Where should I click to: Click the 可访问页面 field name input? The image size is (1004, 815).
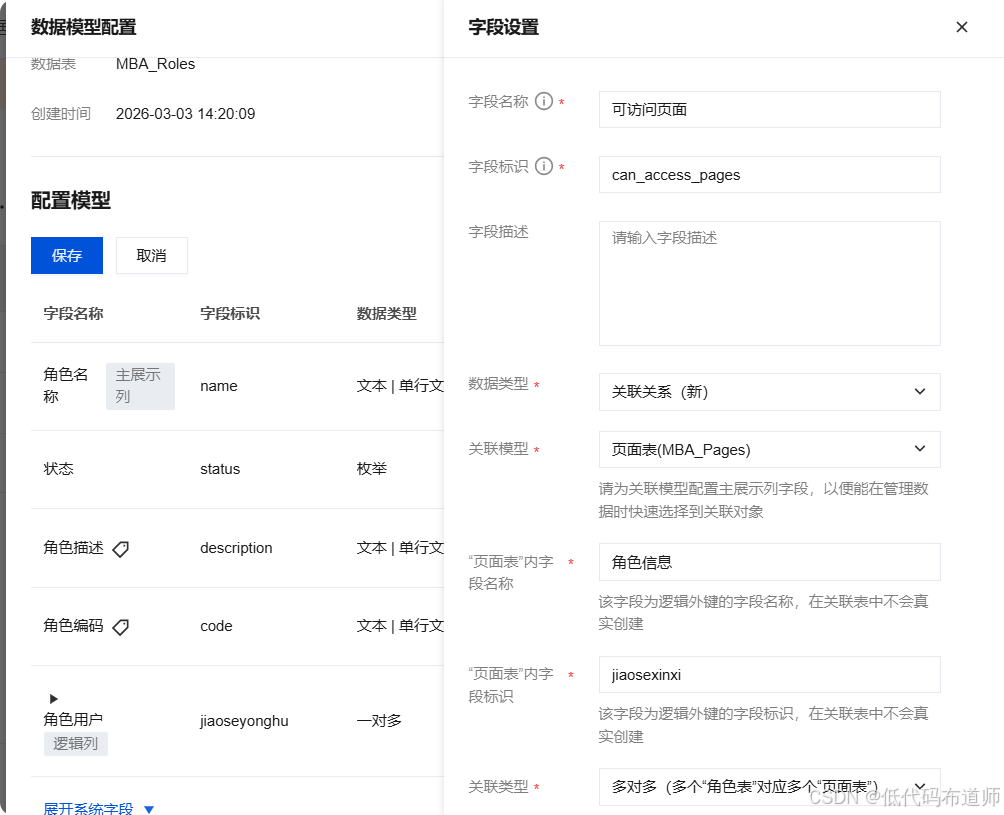(x=768, y=109)
